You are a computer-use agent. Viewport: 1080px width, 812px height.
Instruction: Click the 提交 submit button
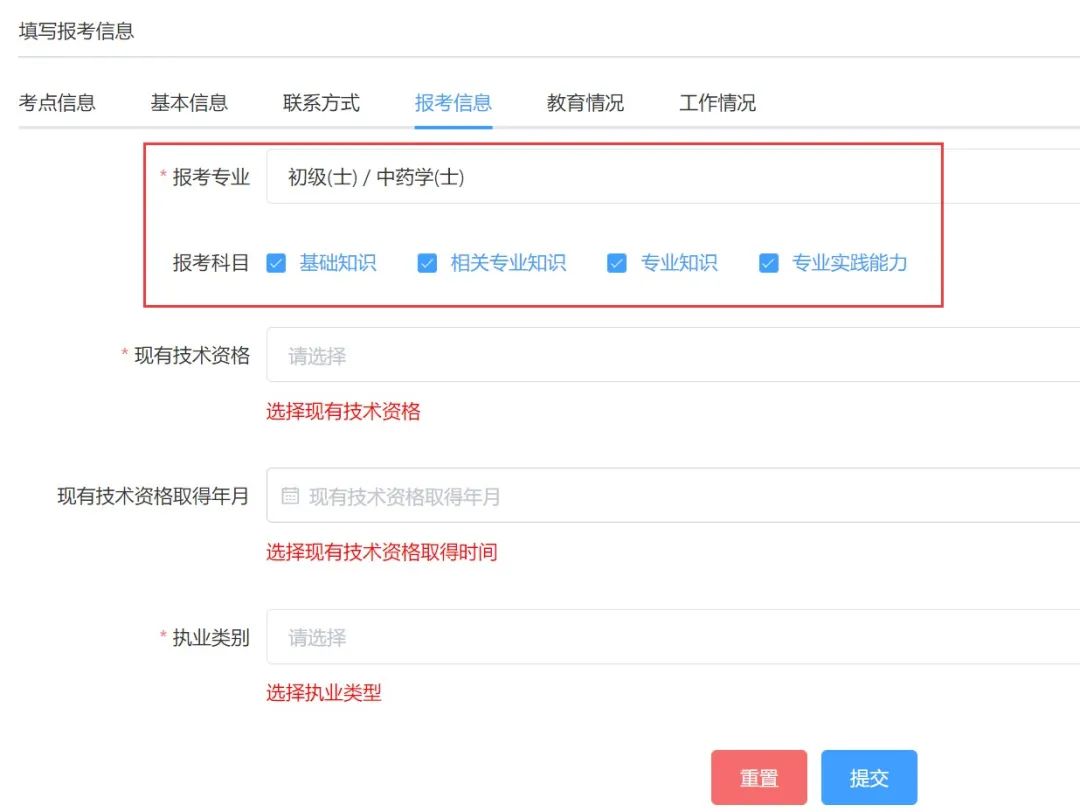(868, 776)
